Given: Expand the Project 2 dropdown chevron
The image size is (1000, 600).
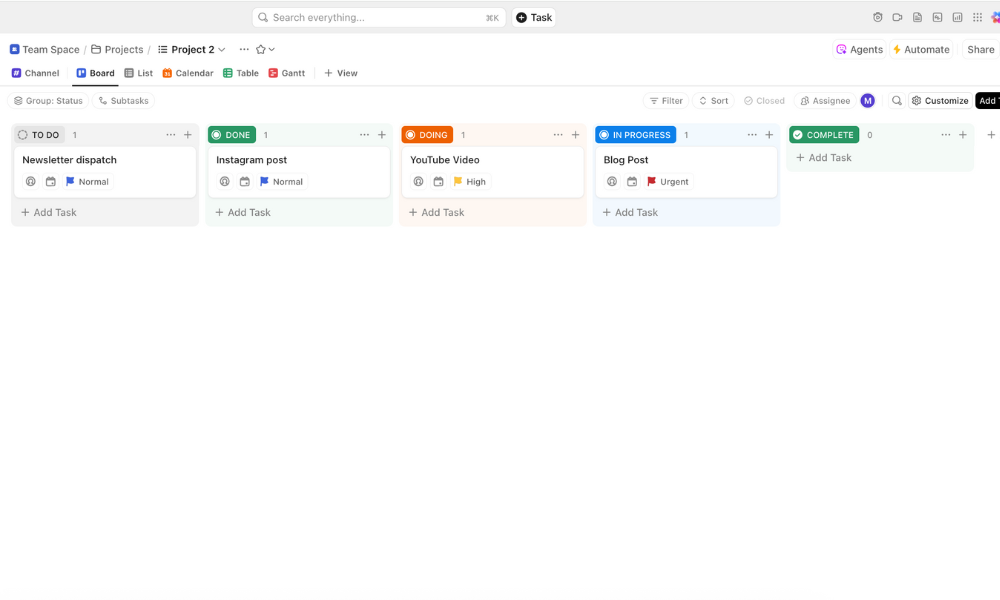Looking at the screenshot, I should pyautogui.click(x=222, y=50).
